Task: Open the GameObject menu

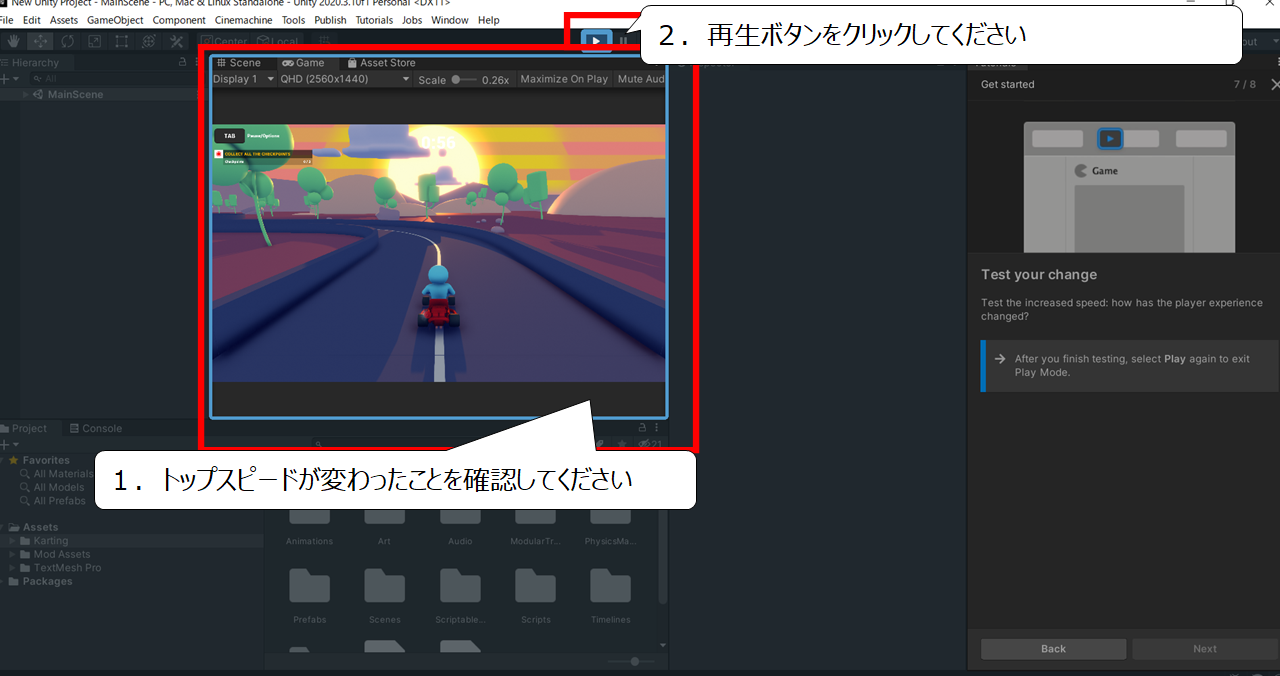Action: click(x=115, y=20)
